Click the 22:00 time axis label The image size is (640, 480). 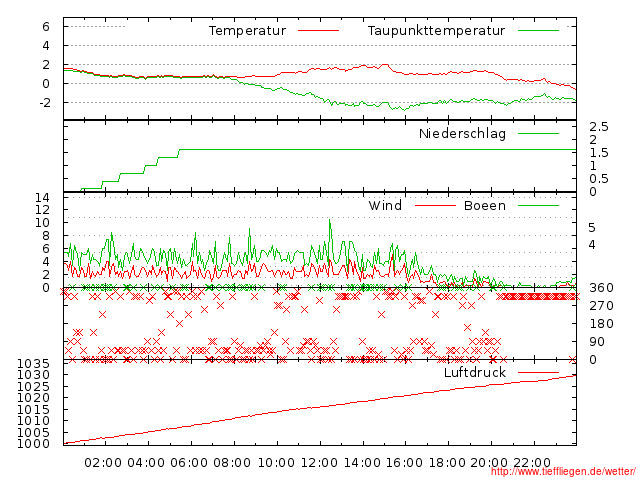coord(532,463)
